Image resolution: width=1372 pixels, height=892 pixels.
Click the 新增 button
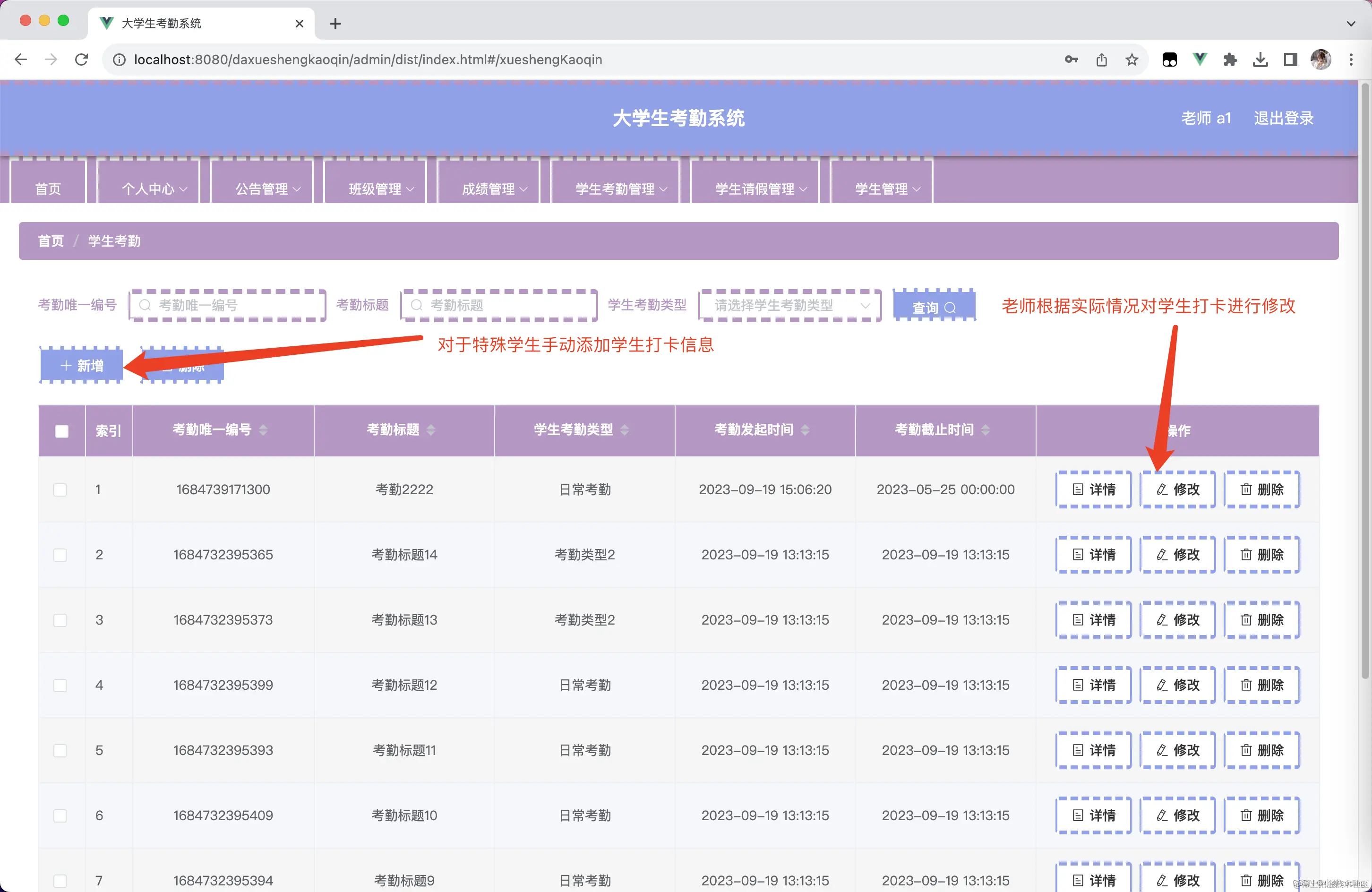tap(82, 366)
